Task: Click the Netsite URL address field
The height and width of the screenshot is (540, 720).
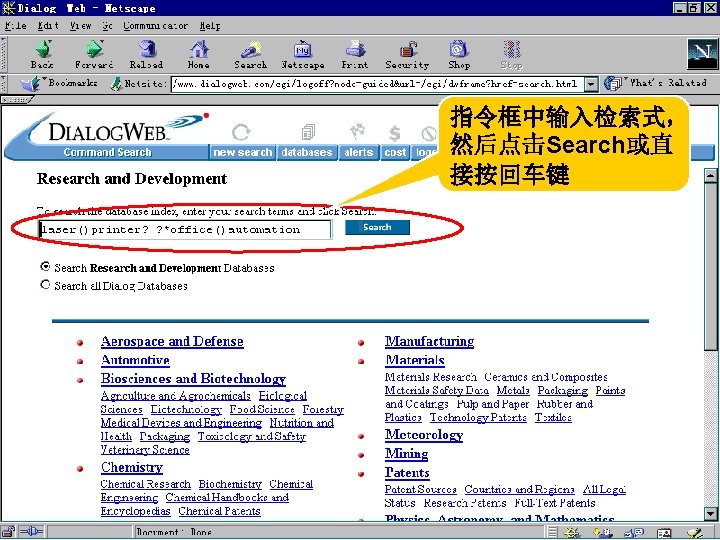Action: (x=378, y=84)
